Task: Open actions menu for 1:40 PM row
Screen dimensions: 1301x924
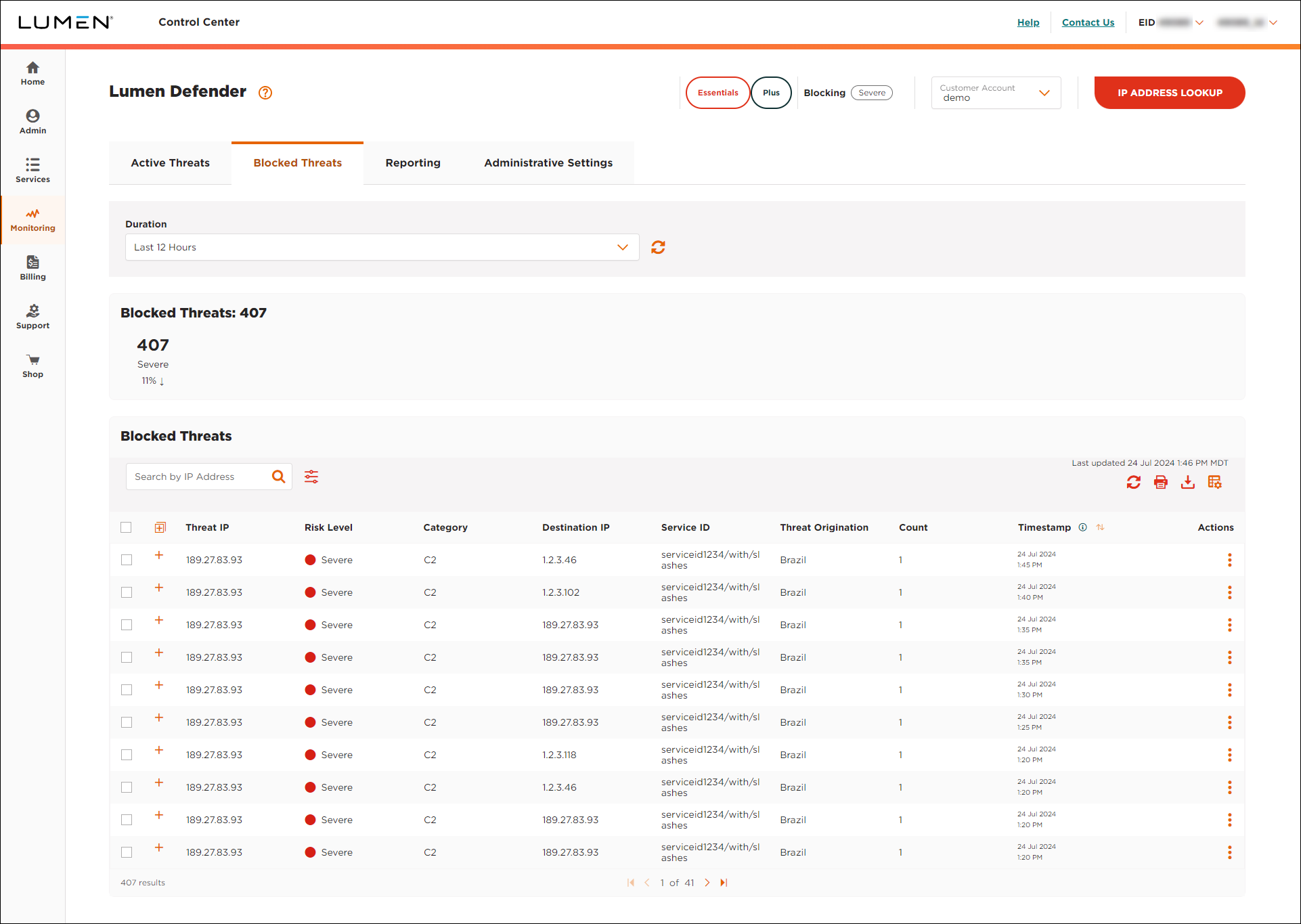Action: 1230,592
